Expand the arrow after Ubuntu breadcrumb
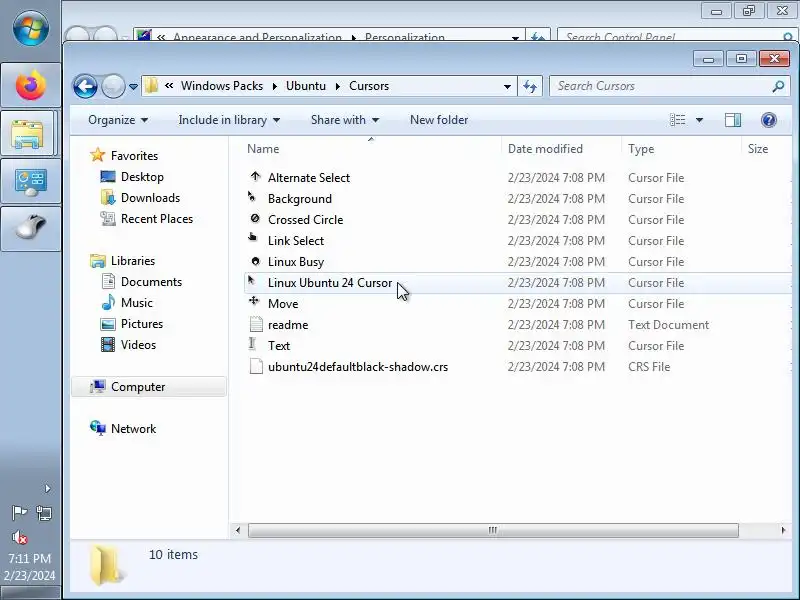 point(338,86)
